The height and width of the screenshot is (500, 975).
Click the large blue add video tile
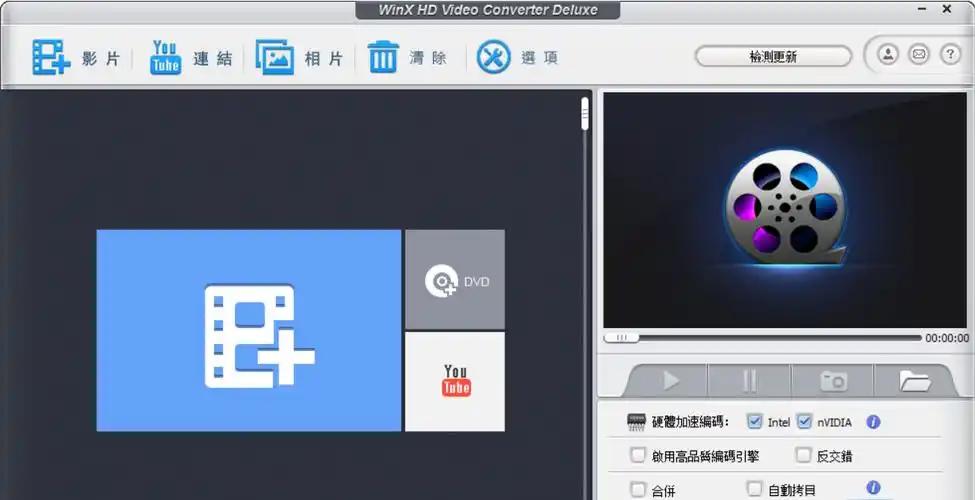tap(249, 330)
